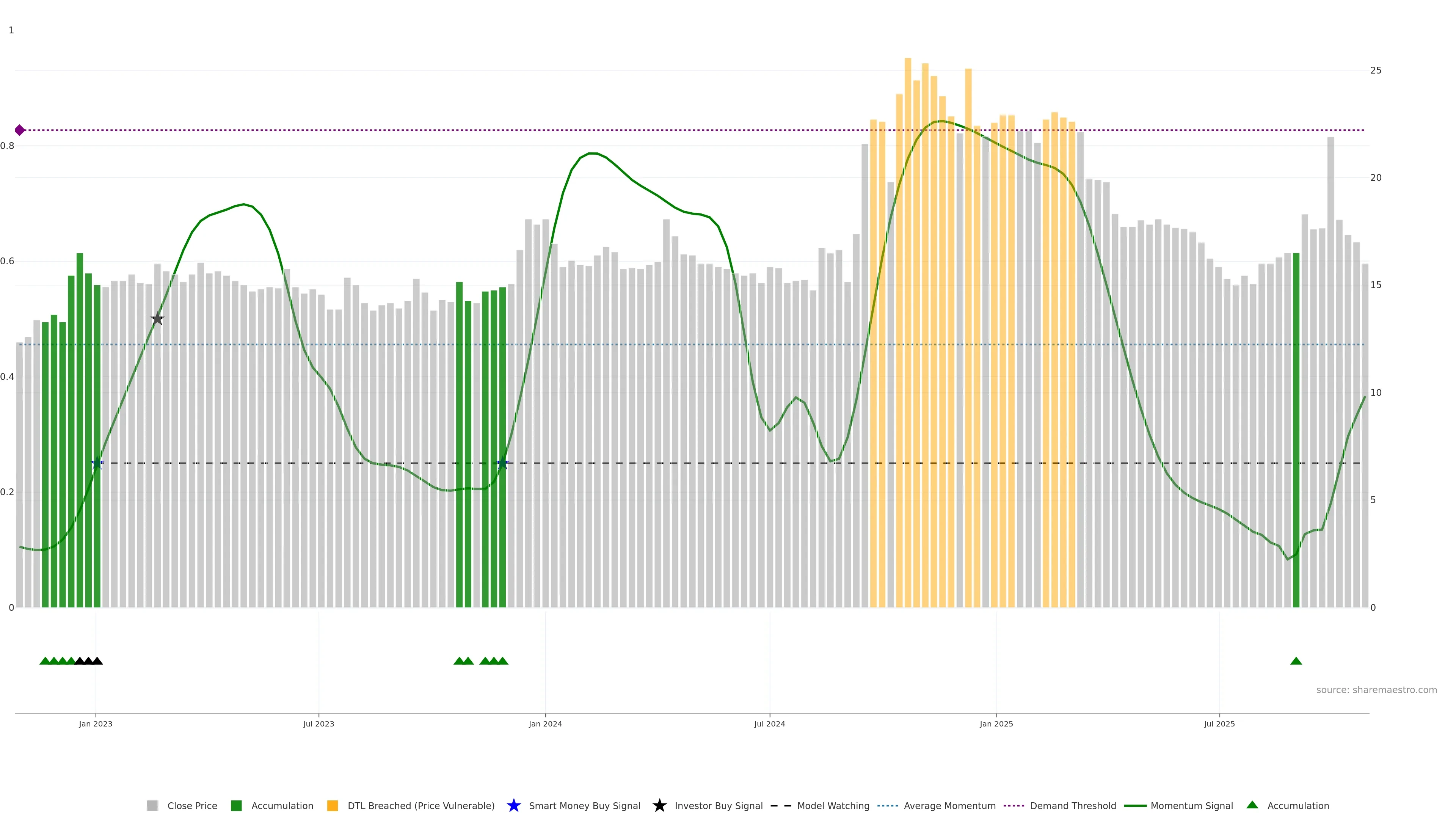
Task: Click the orange DTL Breached legend swatch
Action: tap(333, 806)
